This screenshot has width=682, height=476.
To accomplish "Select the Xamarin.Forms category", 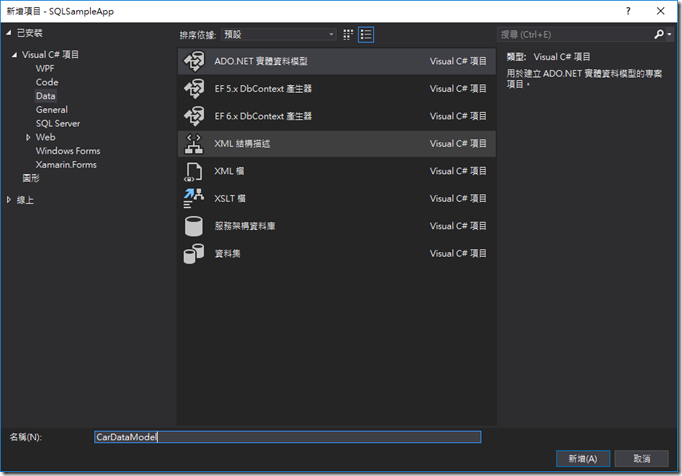I will point(66,165).
